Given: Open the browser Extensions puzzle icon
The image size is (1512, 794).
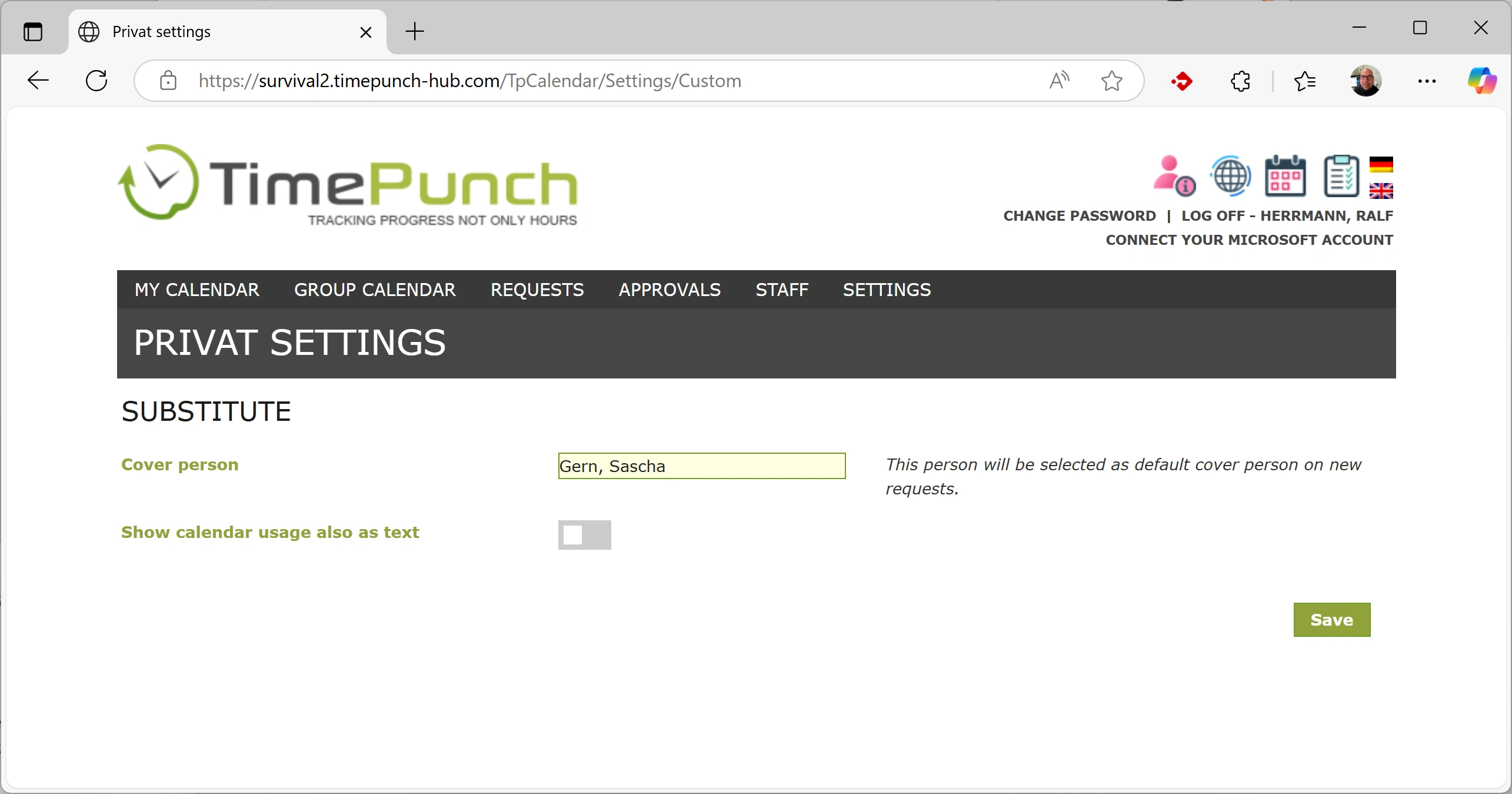Looking at the screenshot, I should 1240,81.
